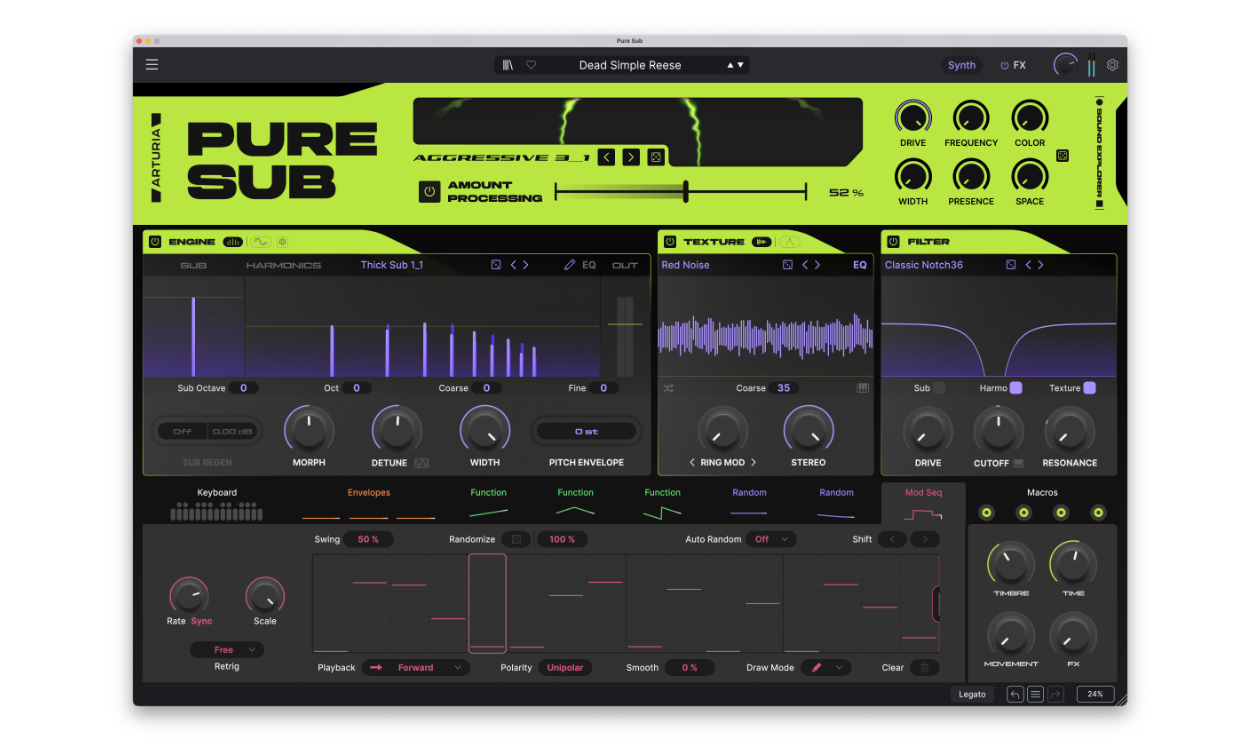
Task: Click the icon next to Detune label
Action: 422,463
